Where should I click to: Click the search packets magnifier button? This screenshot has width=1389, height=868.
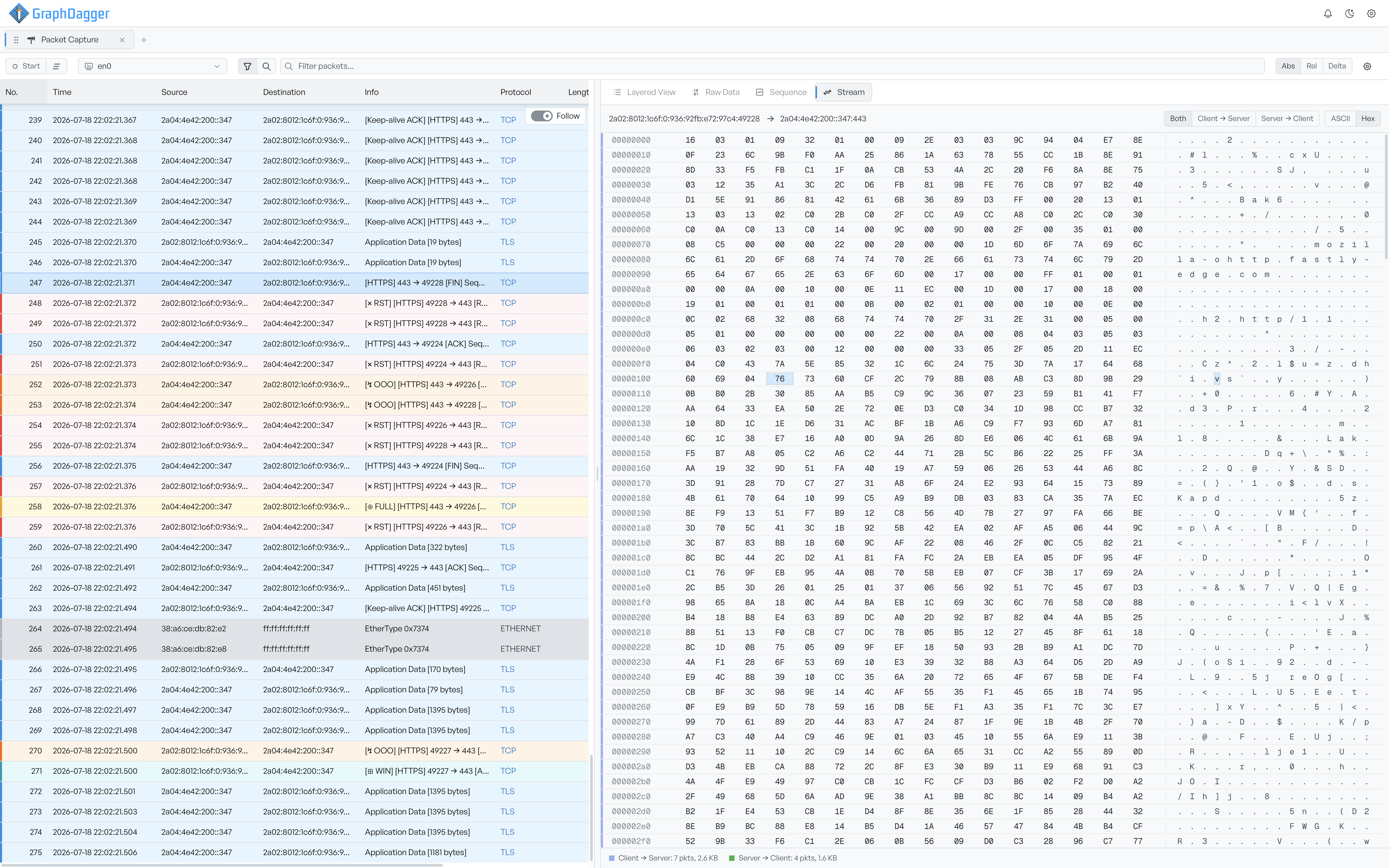click(266, 66)
